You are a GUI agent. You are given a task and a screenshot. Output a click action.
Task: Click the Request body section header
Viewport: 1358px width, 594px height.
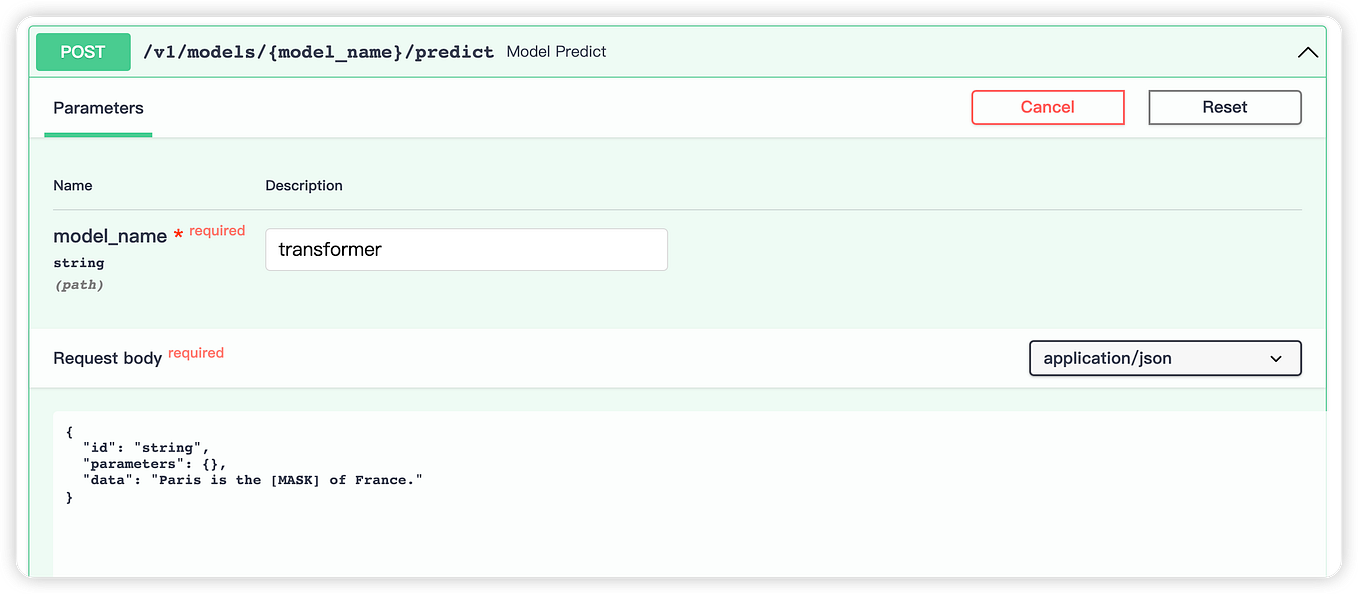[x=107, y=357]
